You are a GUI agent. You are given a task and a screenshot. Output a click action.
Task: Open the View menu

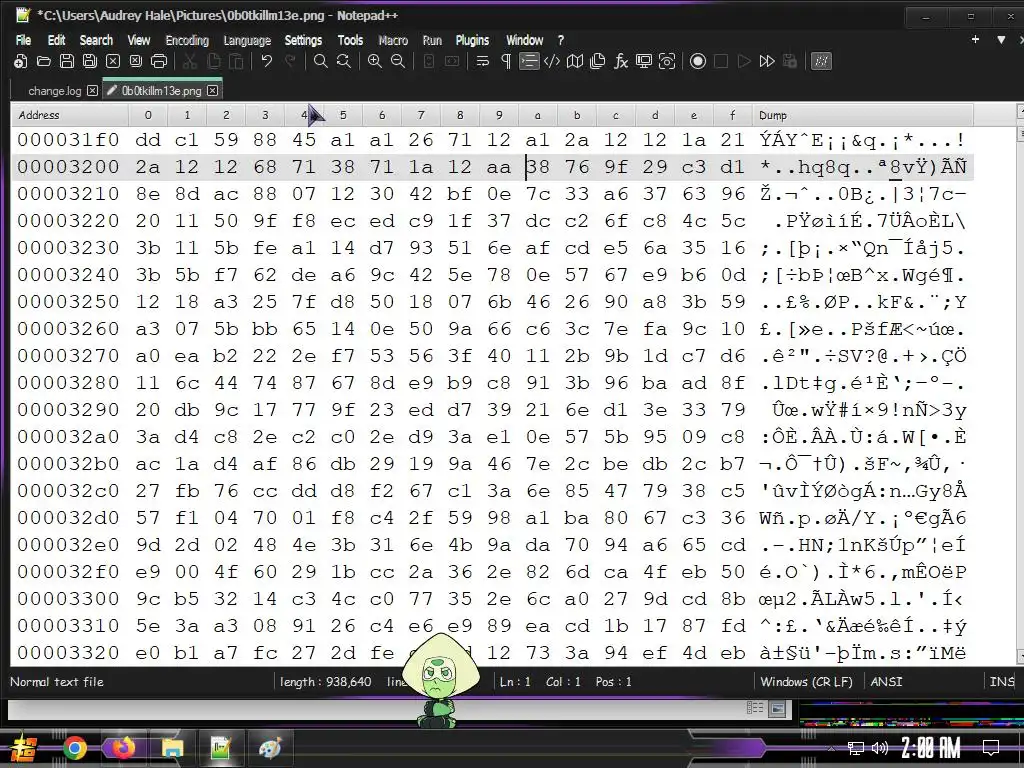click(x=138, y=40)
